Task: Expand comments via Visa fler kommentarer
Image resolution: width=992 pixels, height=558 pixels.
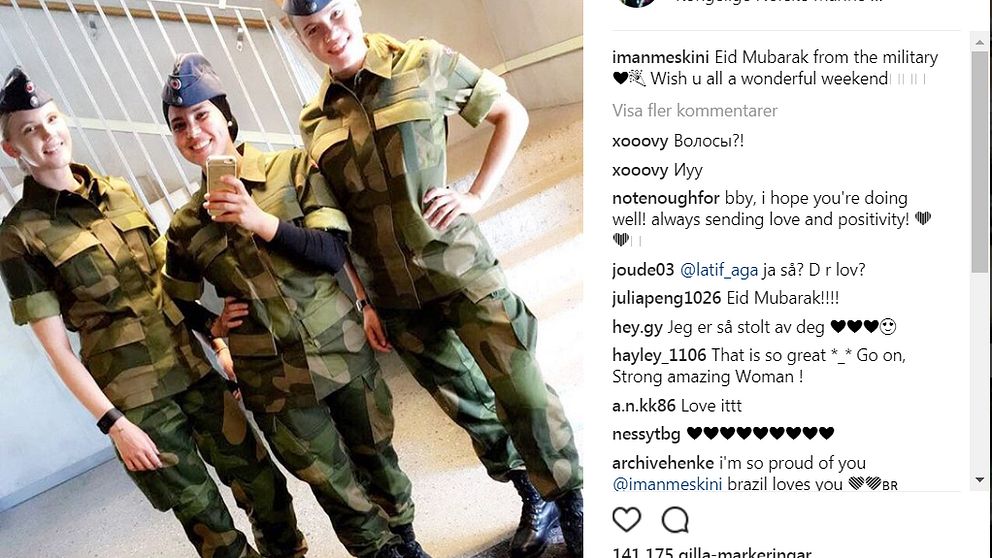Action: [x=695, y=111]
